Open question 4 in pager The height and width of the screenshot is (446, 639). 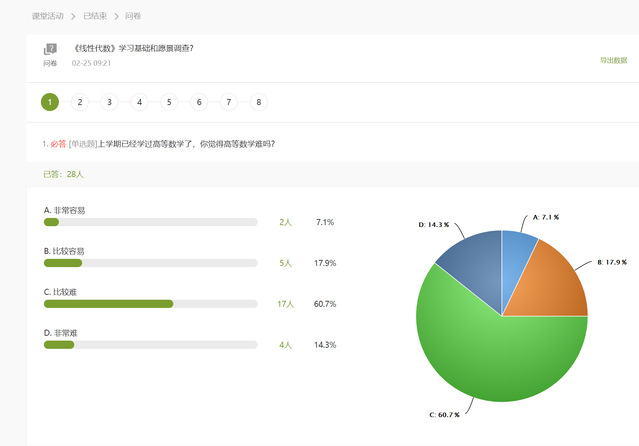pos(139,102)
